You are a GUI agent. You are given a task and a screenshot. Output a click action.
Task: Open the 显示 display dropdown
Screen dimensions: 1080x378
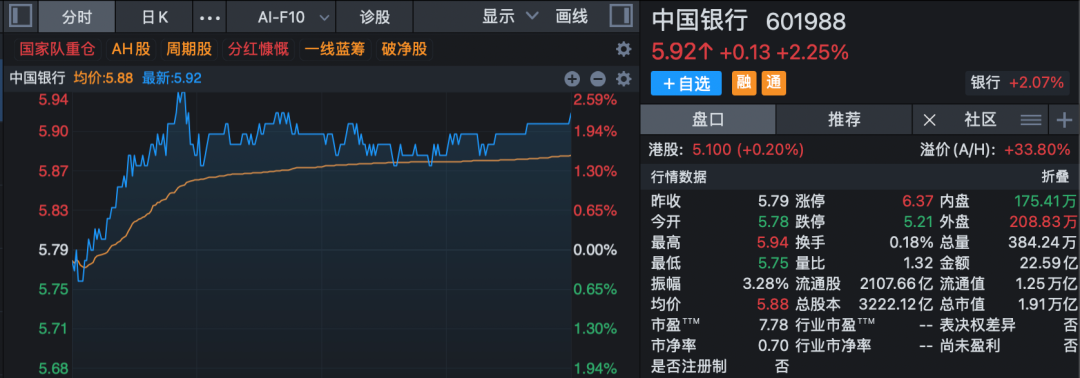pyautogui.click(x=510, y=17)
